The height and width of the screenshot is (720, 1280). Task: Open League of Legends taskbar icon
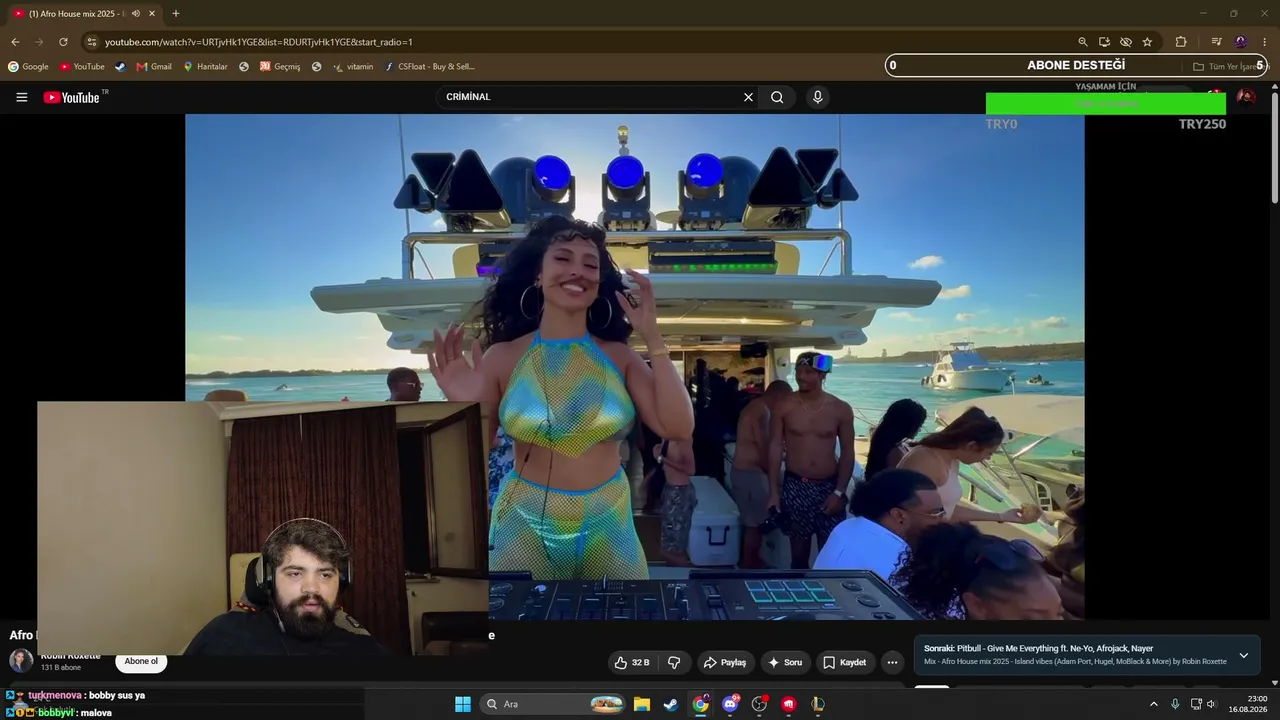818,704
